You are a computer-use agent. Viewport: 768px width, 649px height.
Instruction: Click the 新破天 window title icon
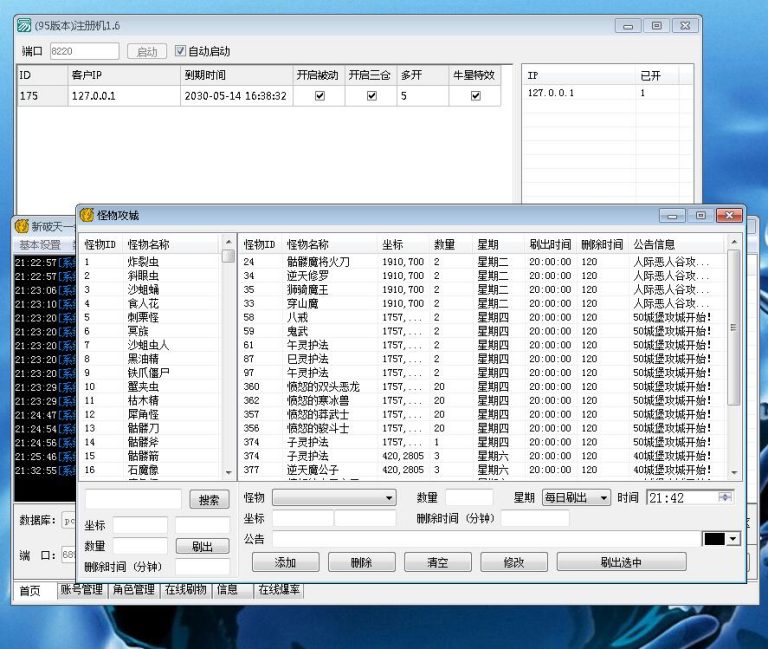click(x=21, y=226)
